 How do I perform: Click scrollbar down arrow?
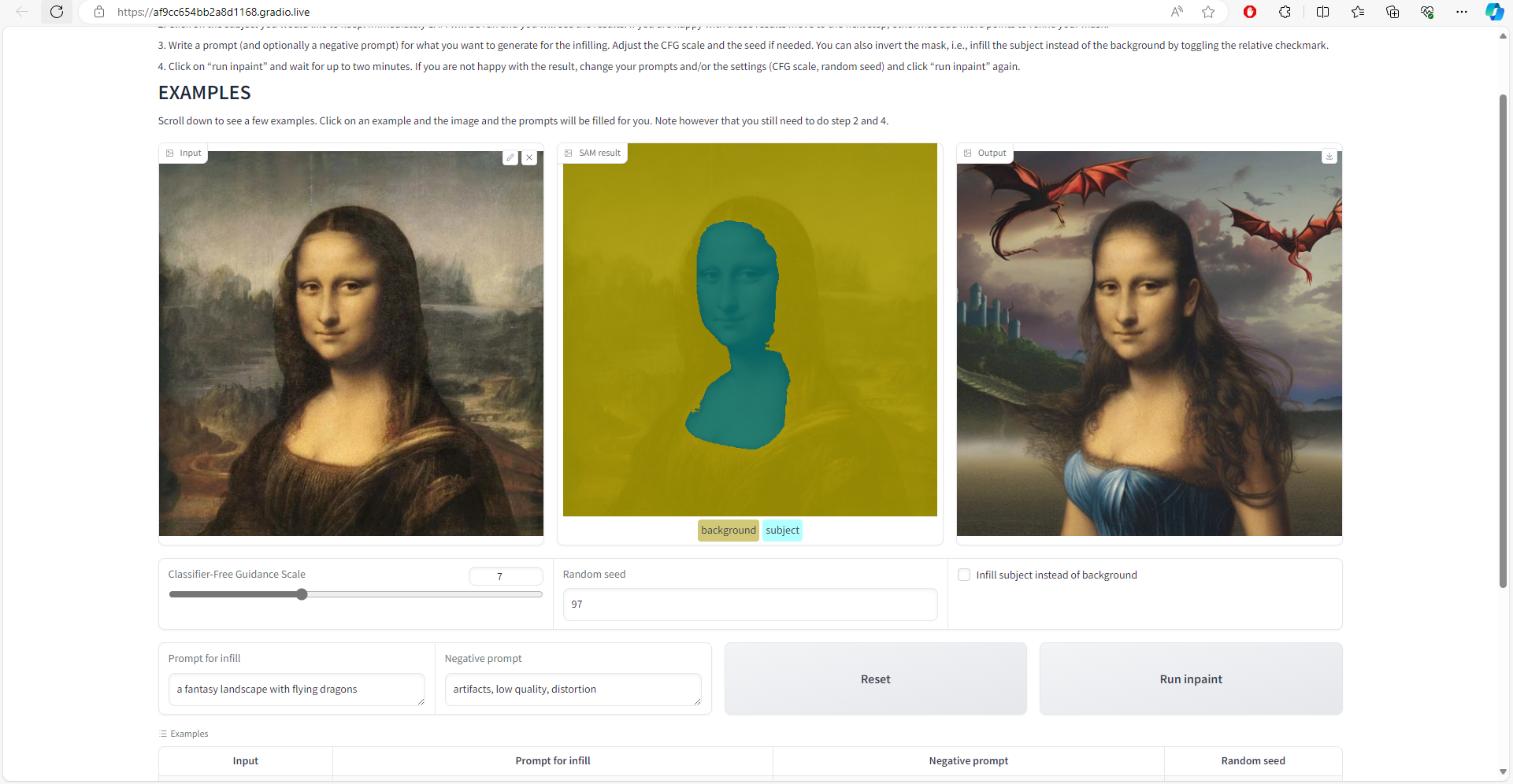tap(1503, 772)
